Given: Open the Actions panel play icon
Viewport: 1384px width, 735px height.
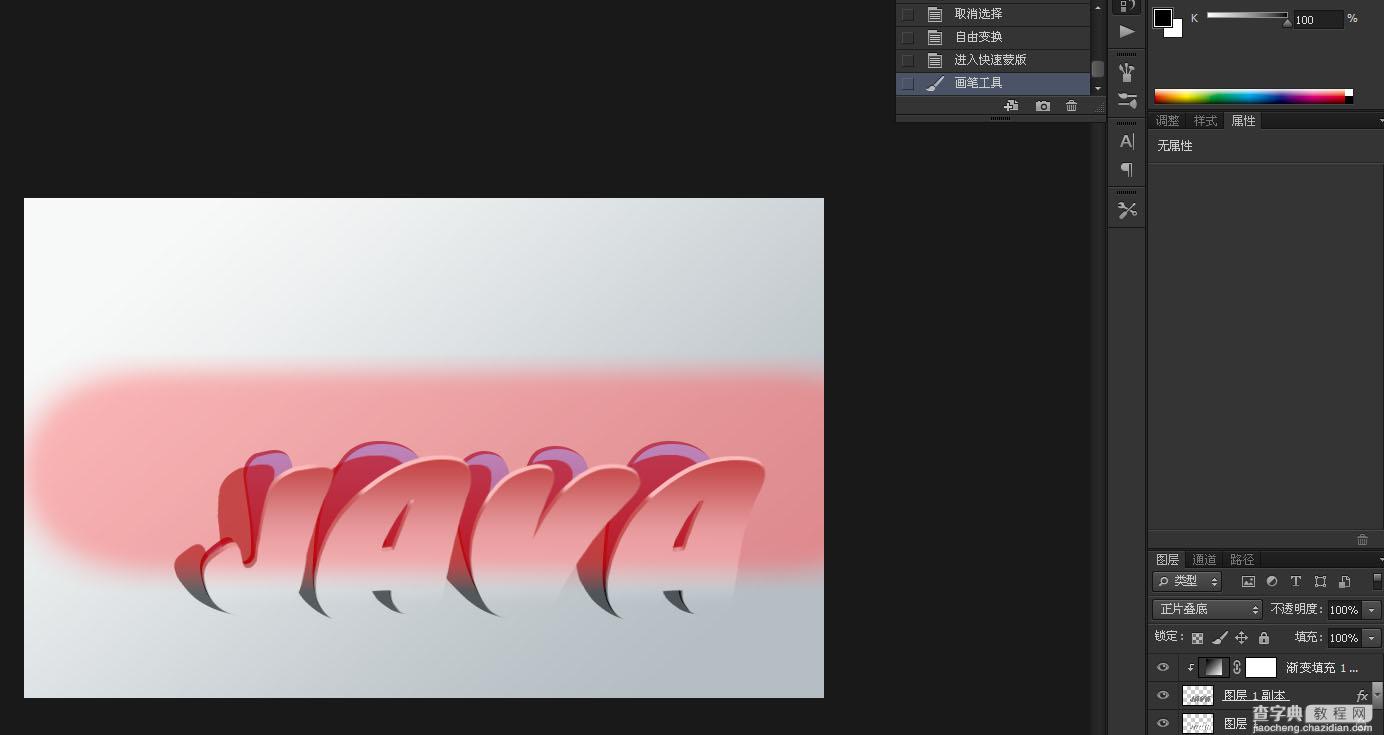Looking at the screenshot, I should point(1127,31).
